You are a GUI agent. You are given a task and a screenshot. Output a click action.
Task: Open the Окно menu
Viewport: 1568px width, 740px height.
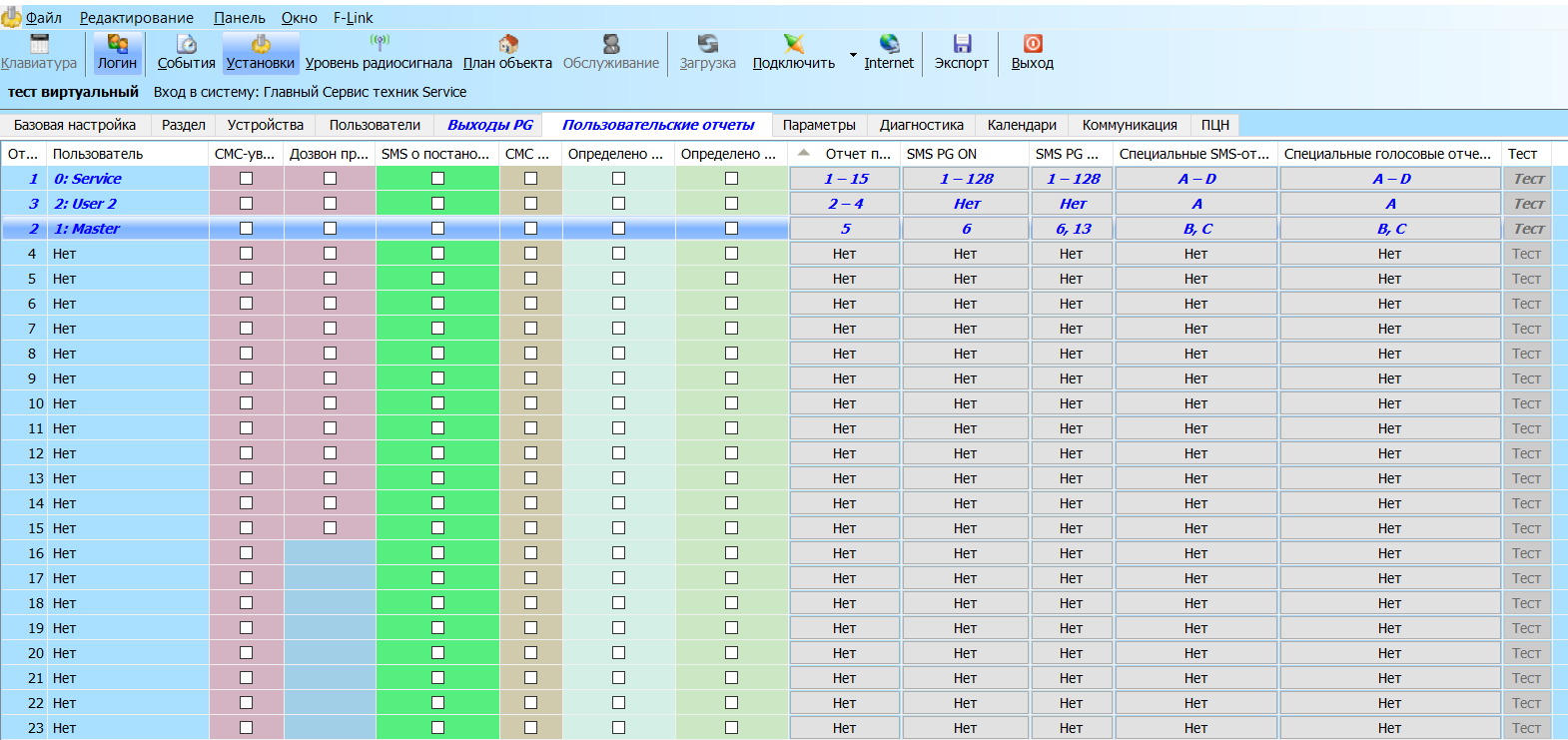(x=300, y=18)
